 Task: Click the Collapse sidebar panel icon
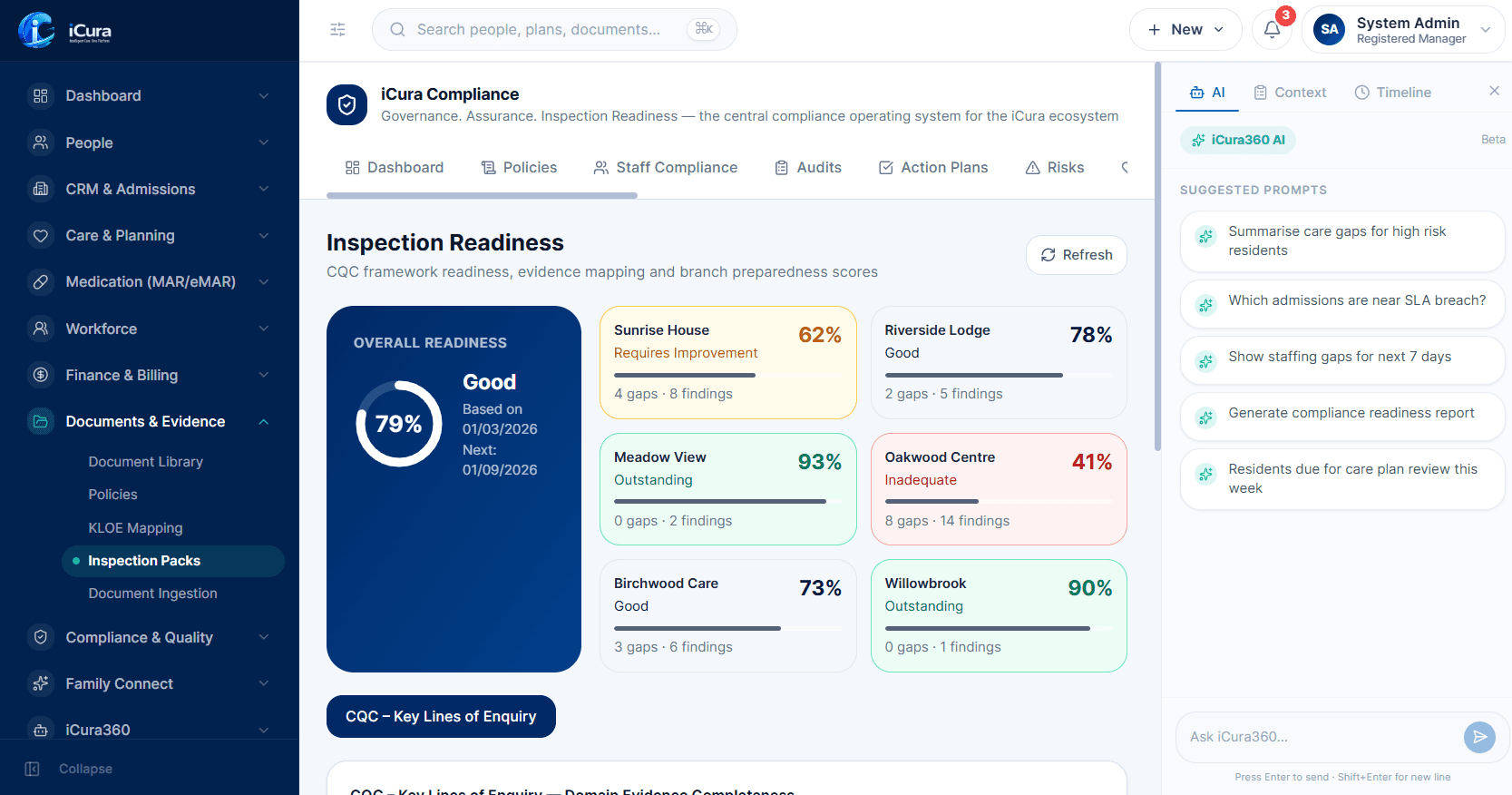pyautogui.click(x=33, y=769)
